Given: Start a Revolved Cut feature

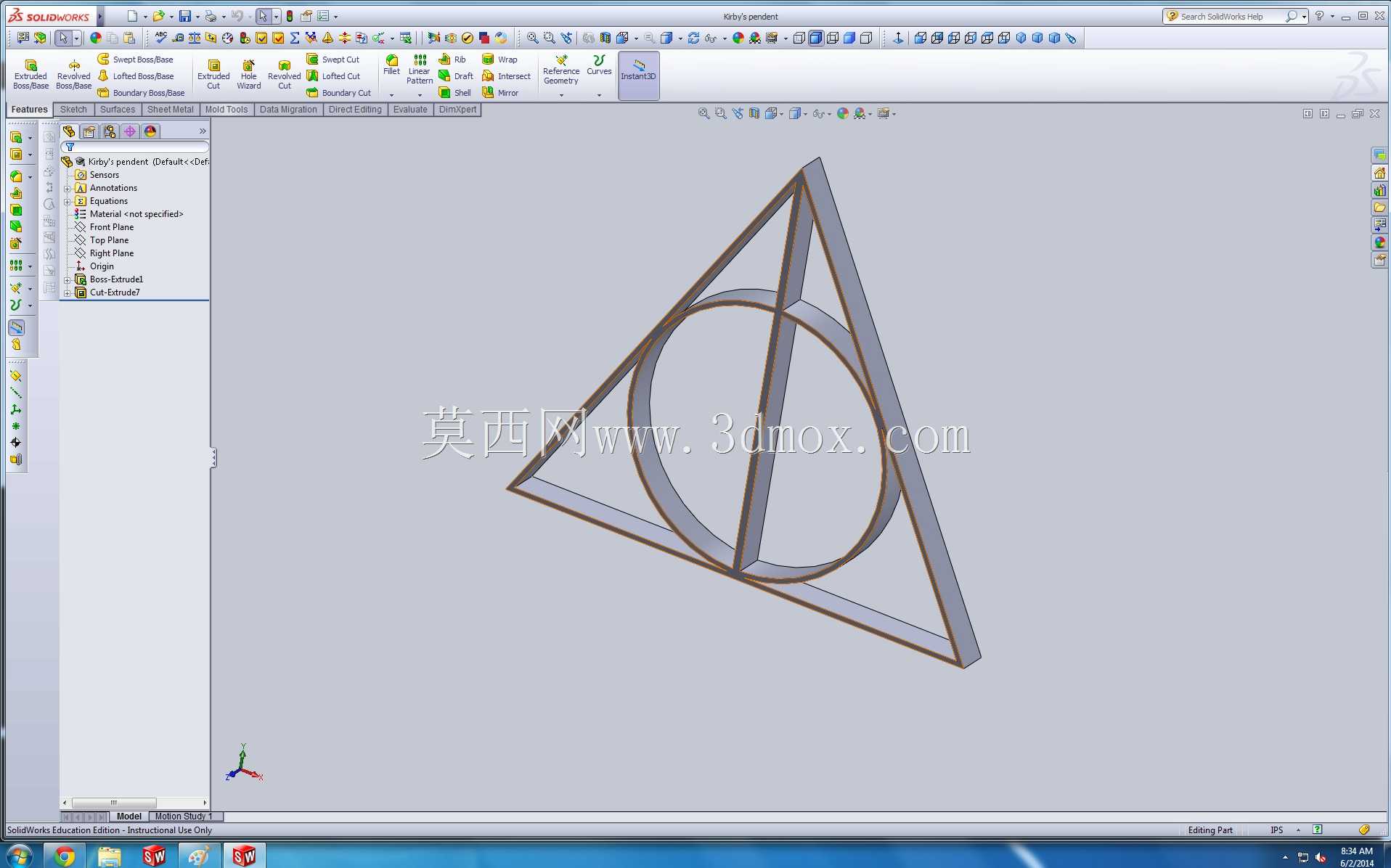Looking at the screenshot, I should [284, 75].
